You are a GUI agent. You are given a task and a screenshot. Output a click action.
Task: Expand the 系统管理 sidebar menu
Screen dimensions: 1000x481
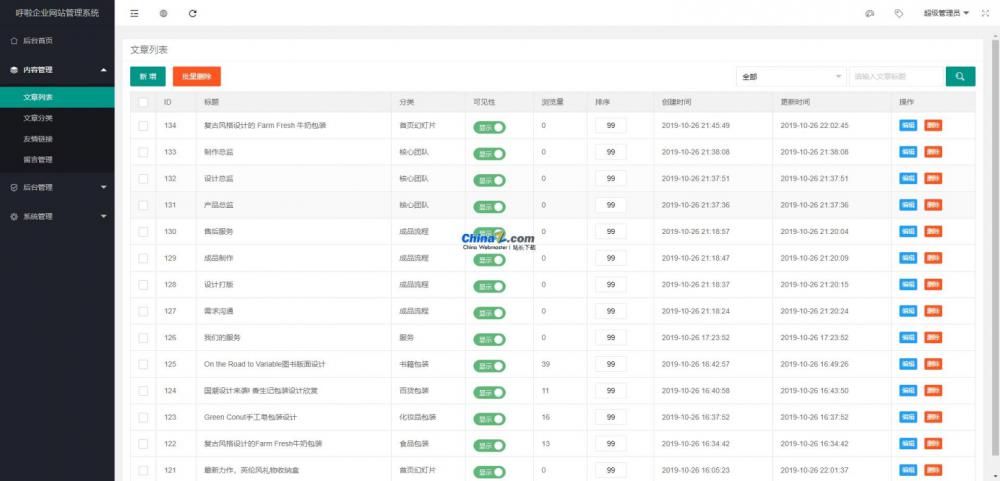(x=57, y=216)
